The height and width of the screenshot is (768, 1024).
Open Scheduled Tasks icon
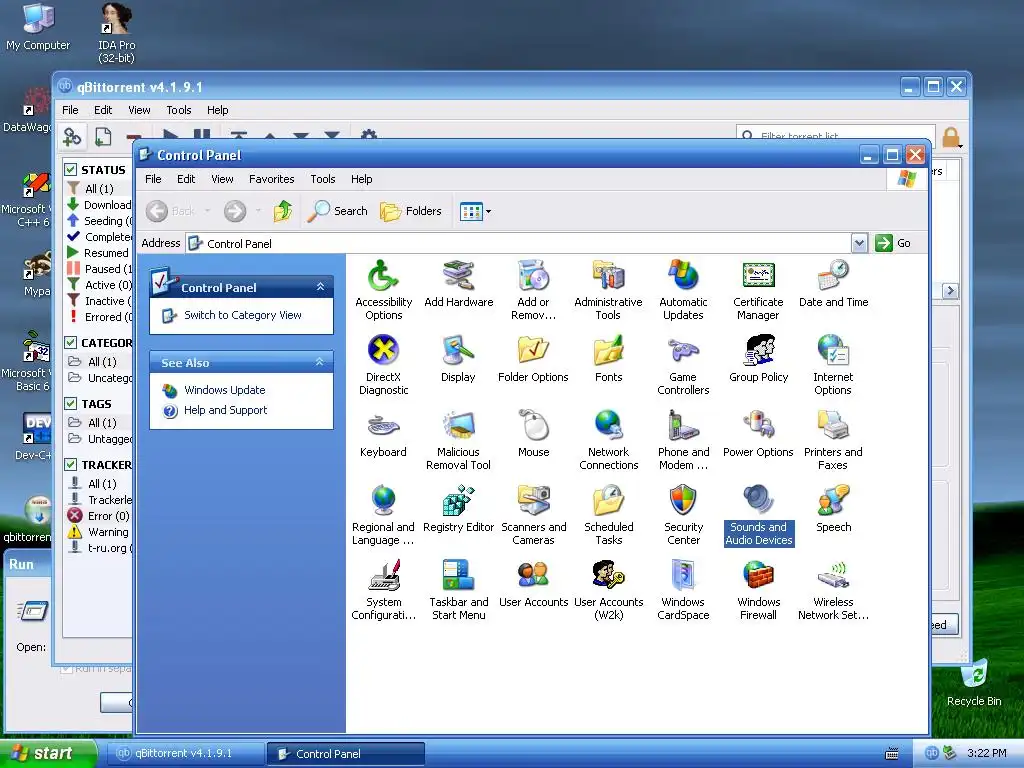pos(608,515)
